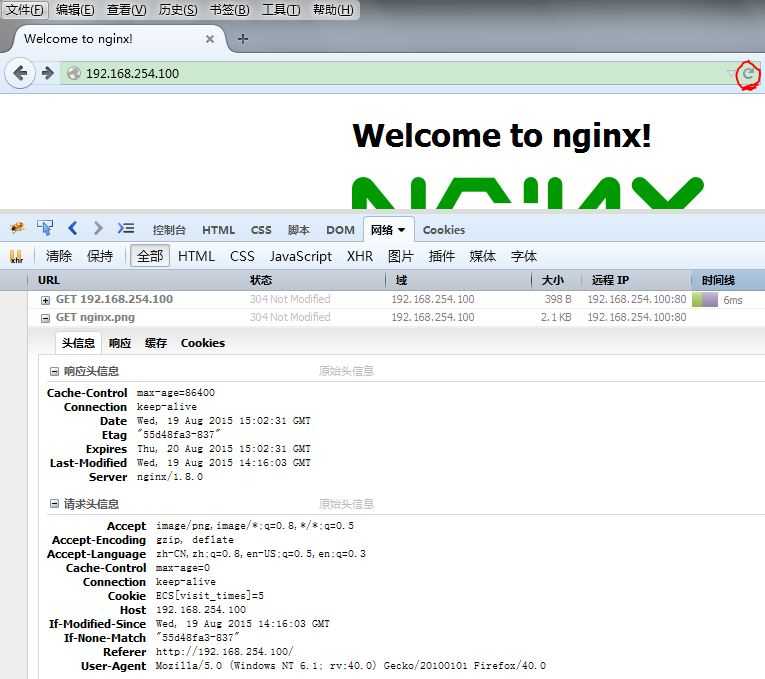
Task: Open the 书签(B) menu
Action: tap(229, 10)
